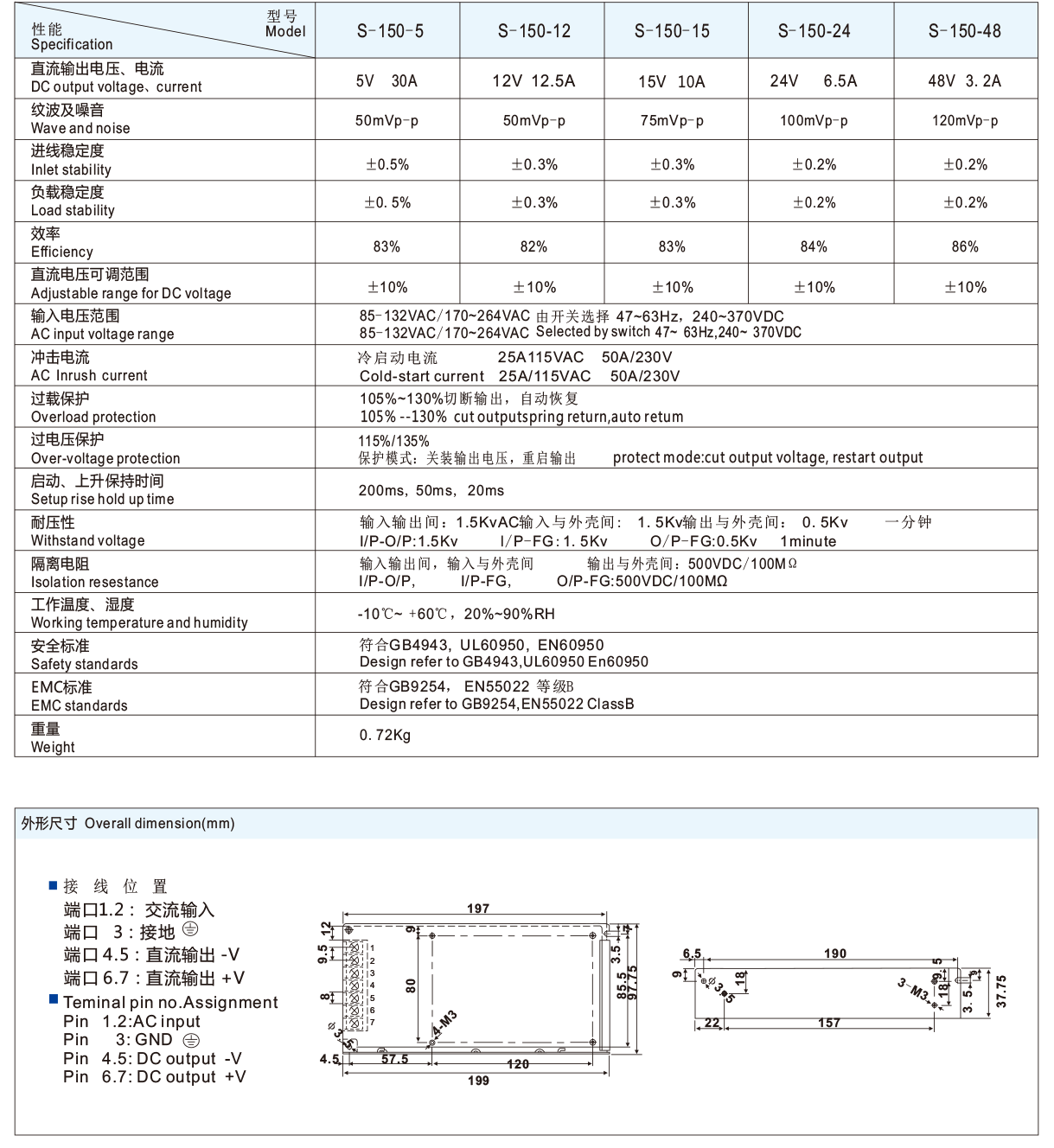Image resolution: width=1054 pixels, height=1148 pixels.
Task: Select the S-150-24 model column header
Action: click(x=814, y=31)
